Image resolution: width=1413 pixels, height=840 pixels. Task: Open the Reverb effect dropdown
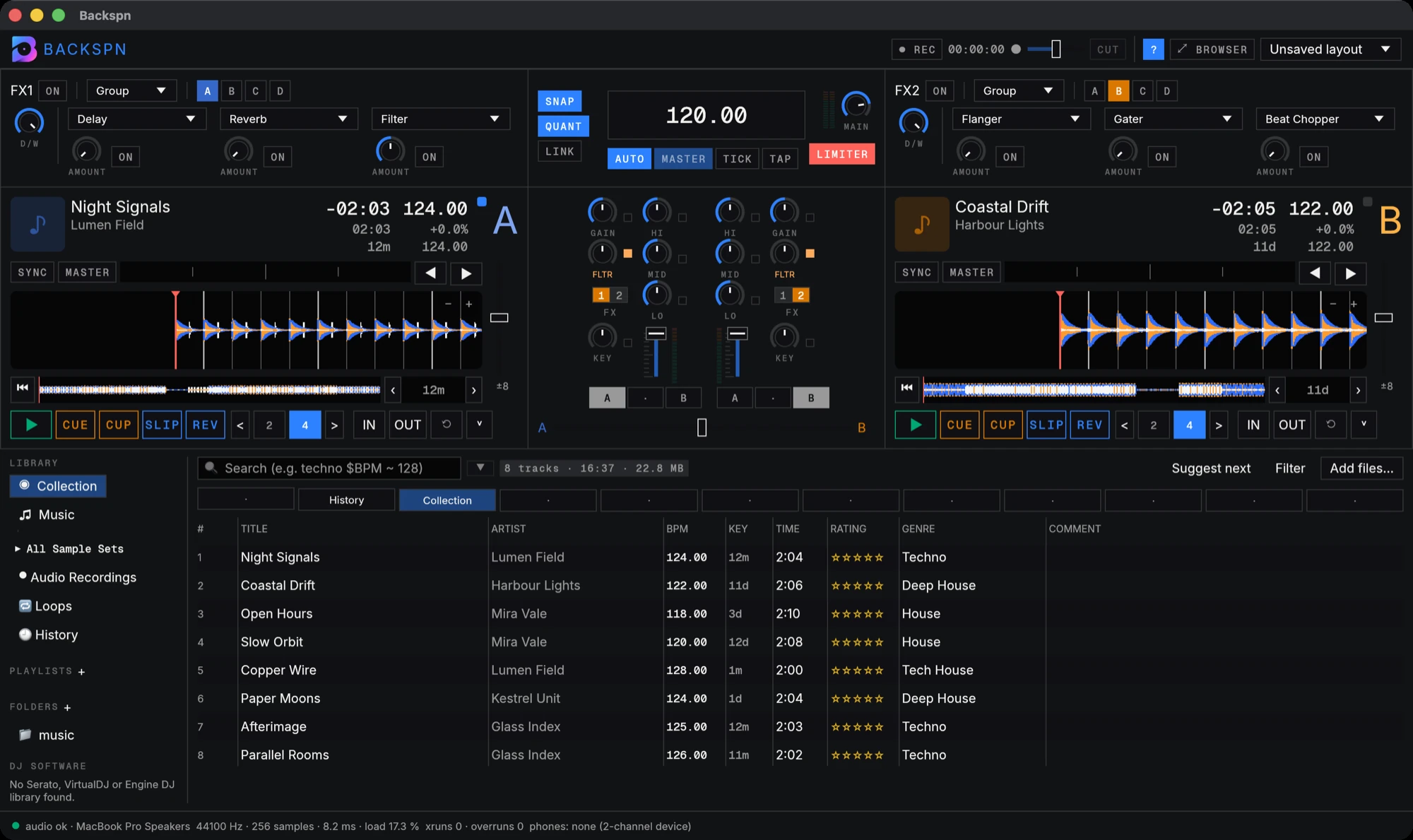click(289, 119)
